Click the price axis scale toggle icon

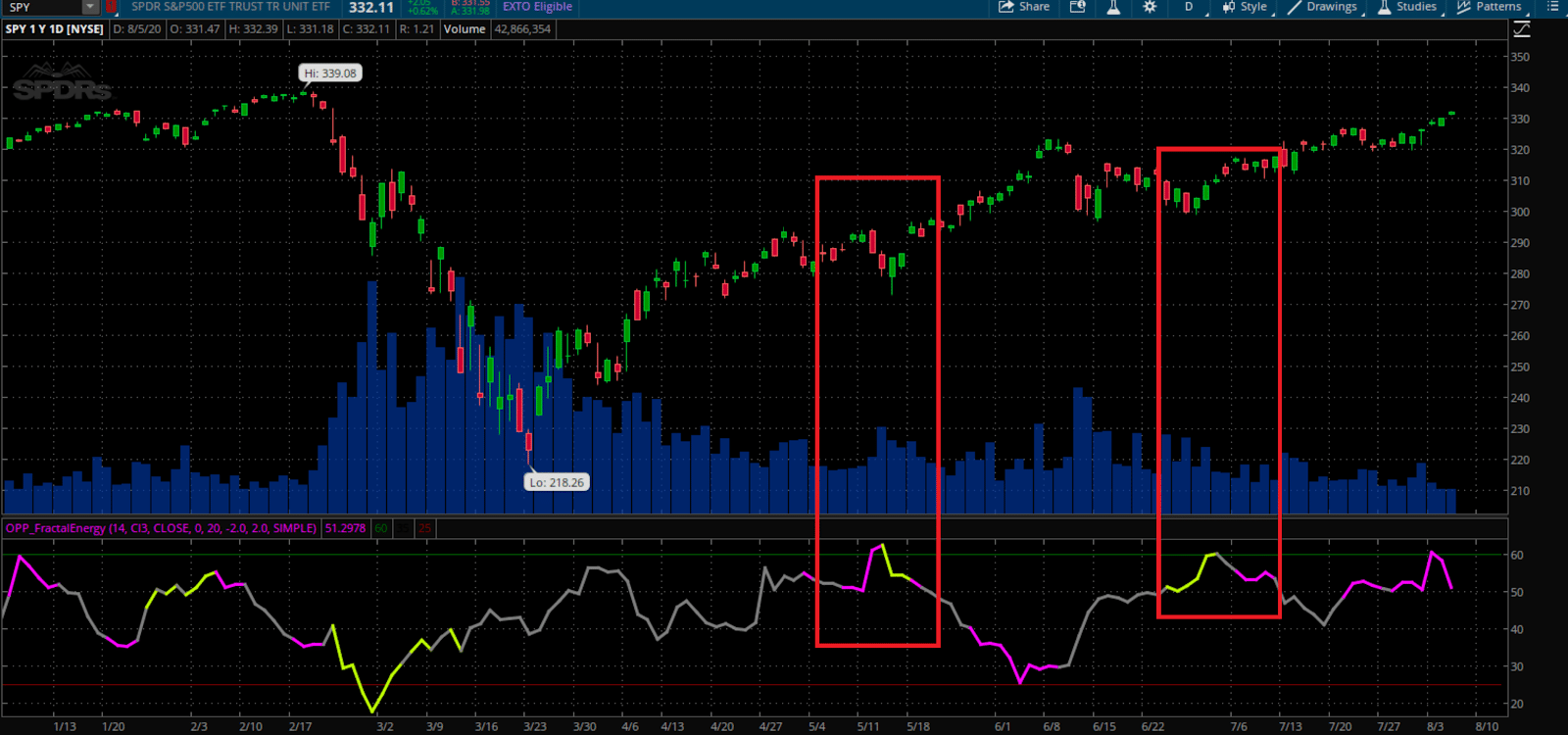click(1521, 29)
